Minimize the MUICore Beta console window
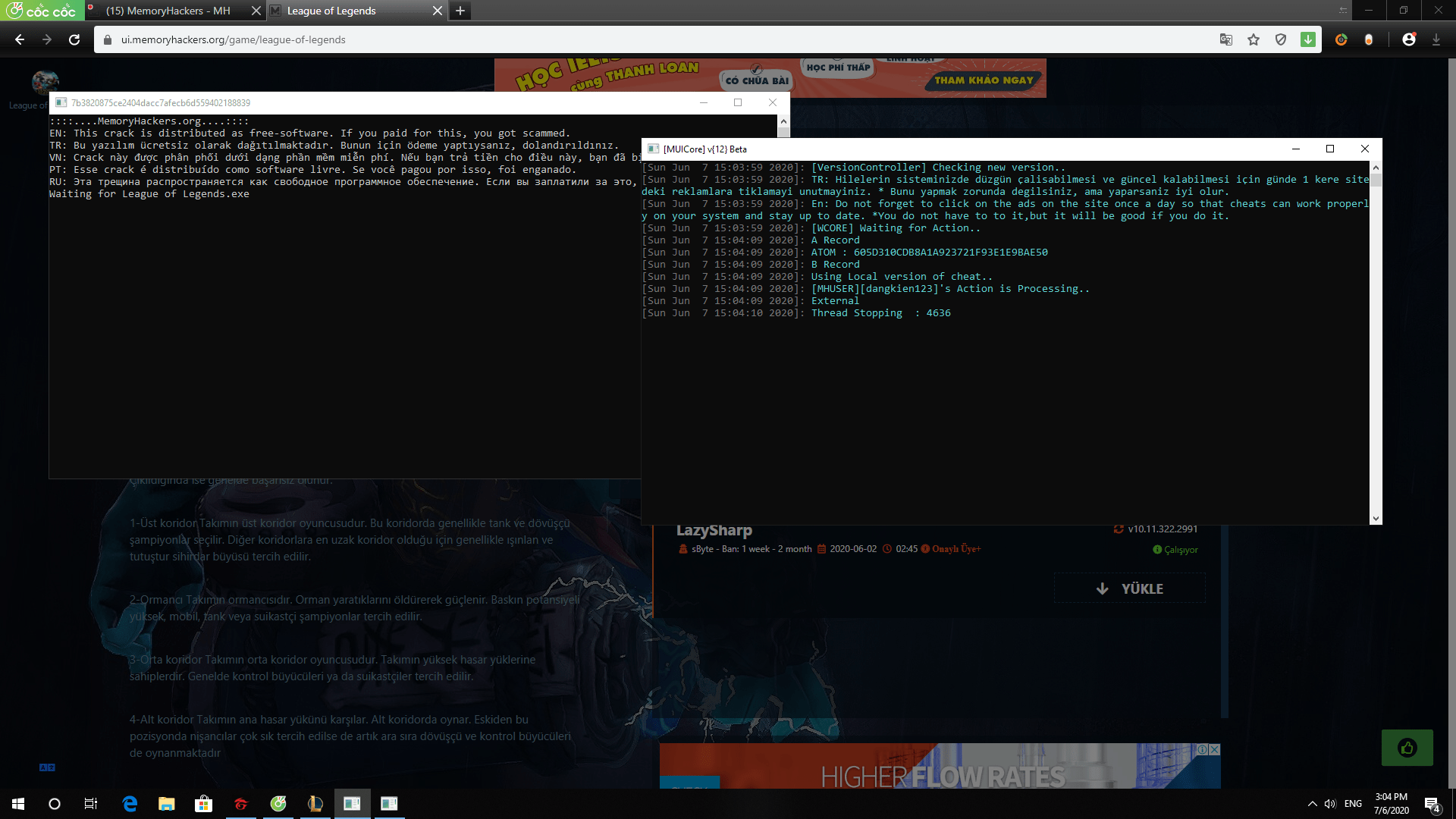Viewport: 1456px width, 819px height. point(1295,149)
